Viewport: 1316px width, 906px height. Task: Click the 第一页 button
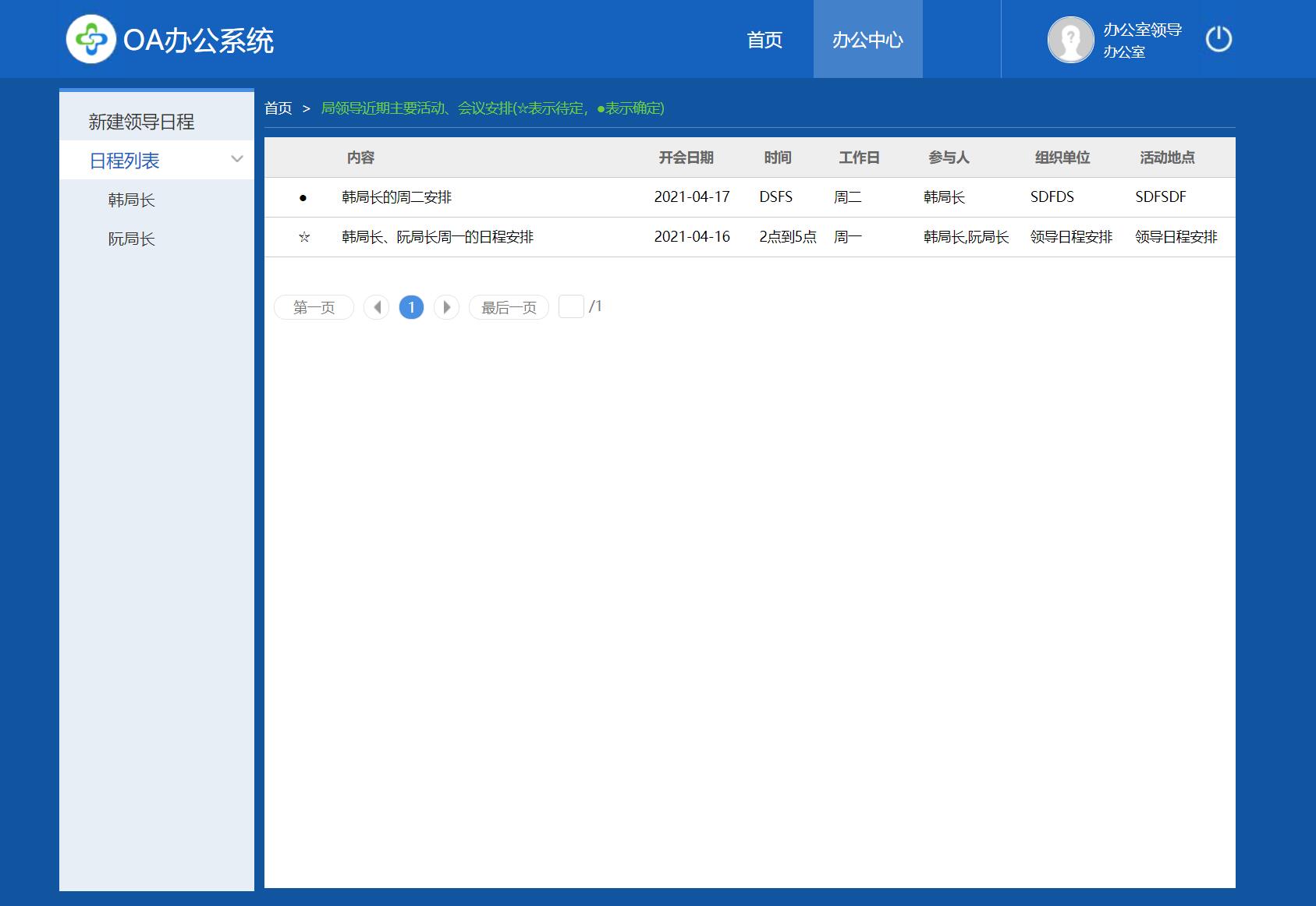click(314, 307)
